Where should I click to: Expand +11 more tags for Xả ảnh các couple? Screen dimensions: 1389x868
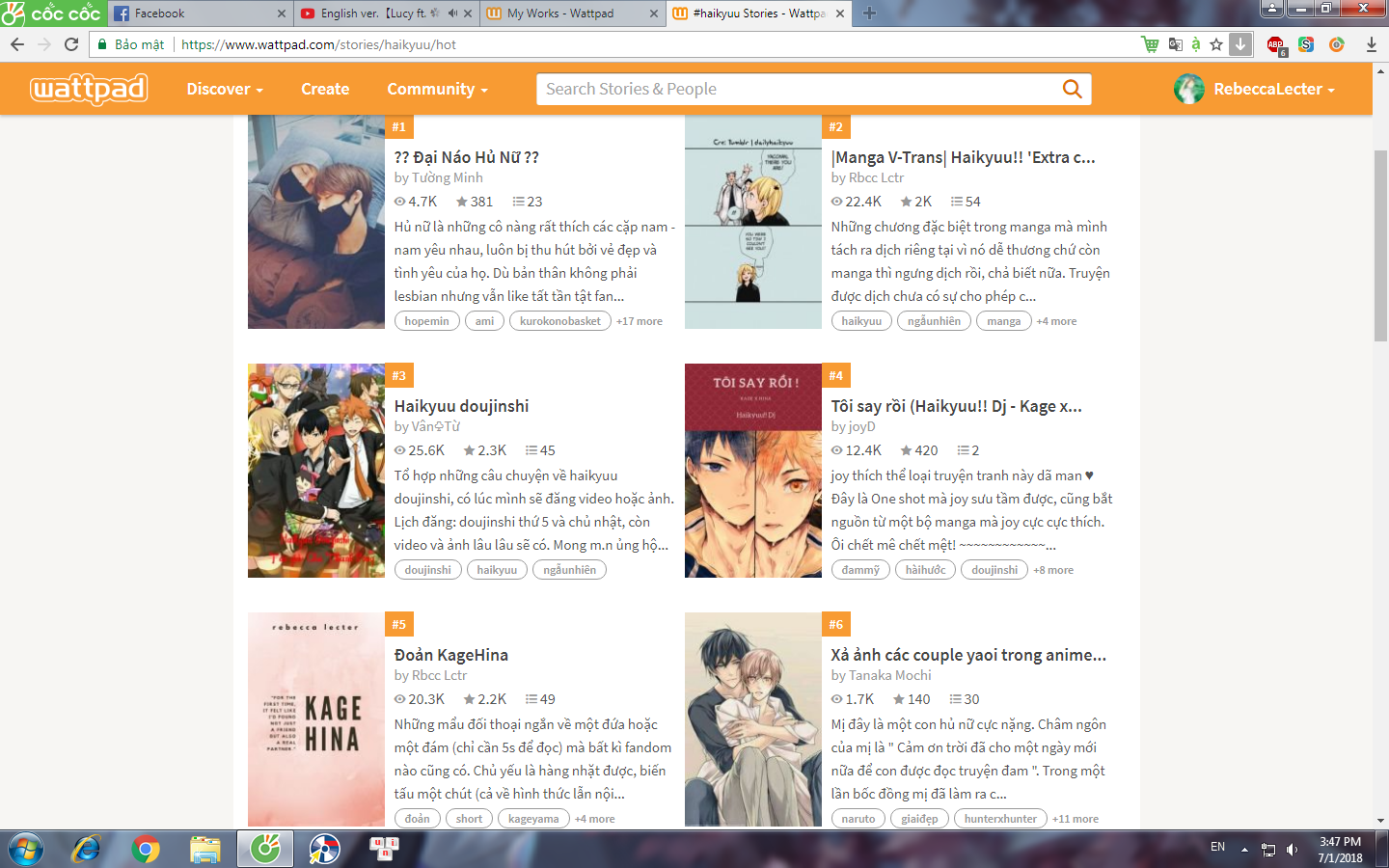[1076, 819]
